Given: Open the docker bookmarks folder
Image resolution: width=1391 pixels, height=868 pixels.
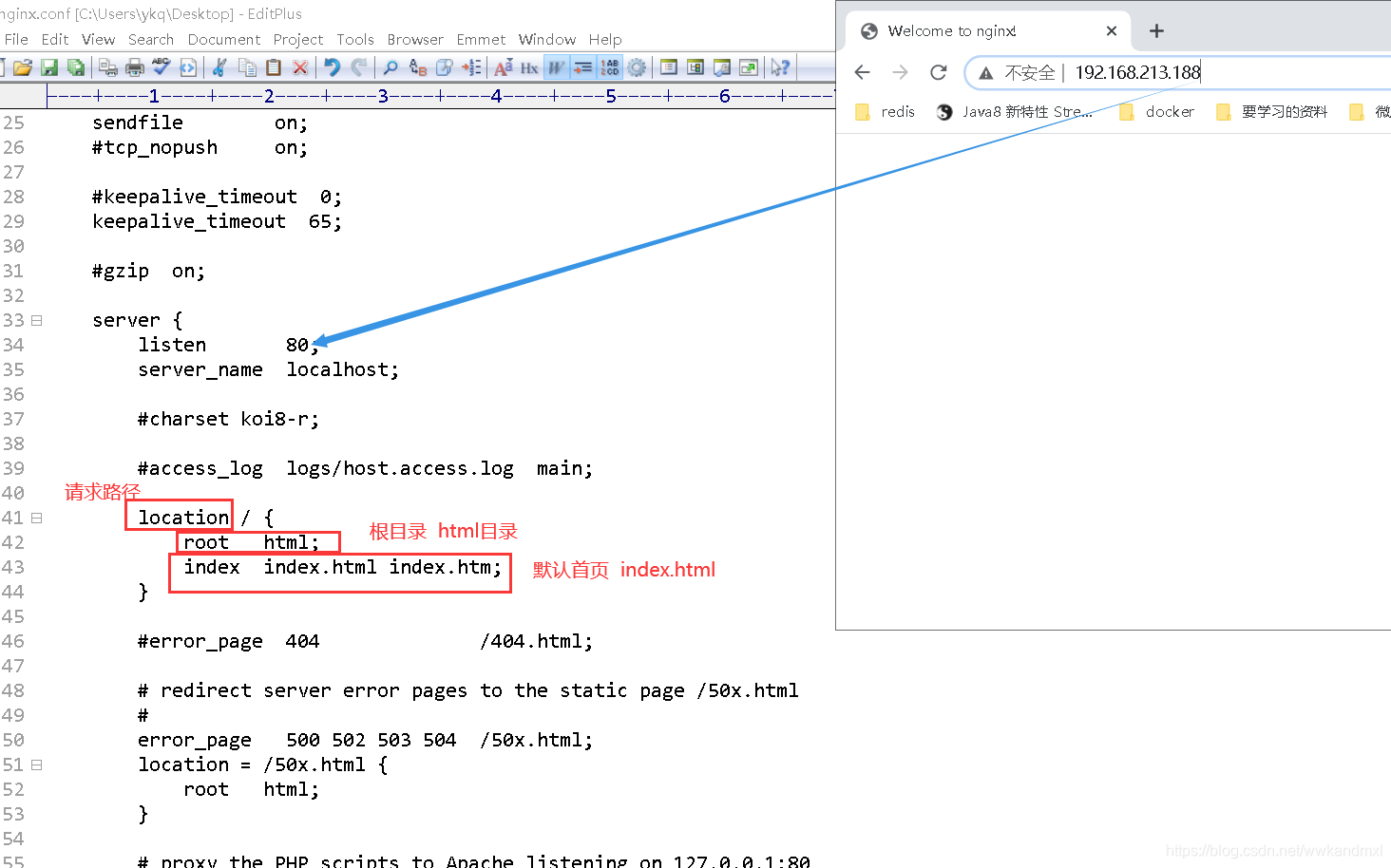Looking at the screenshot, I should point(1157,112).
